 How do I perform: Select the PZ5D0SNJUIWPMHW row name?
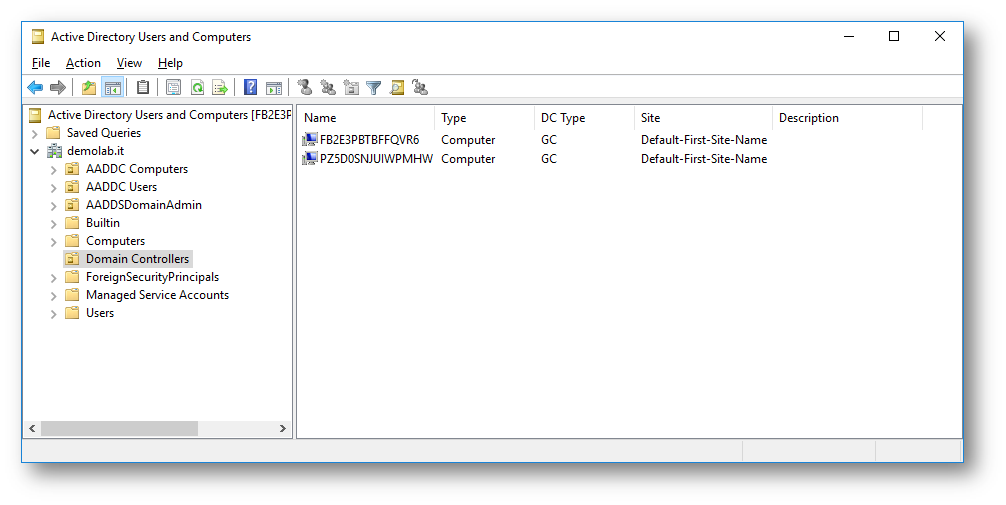[x=377, y=158]
